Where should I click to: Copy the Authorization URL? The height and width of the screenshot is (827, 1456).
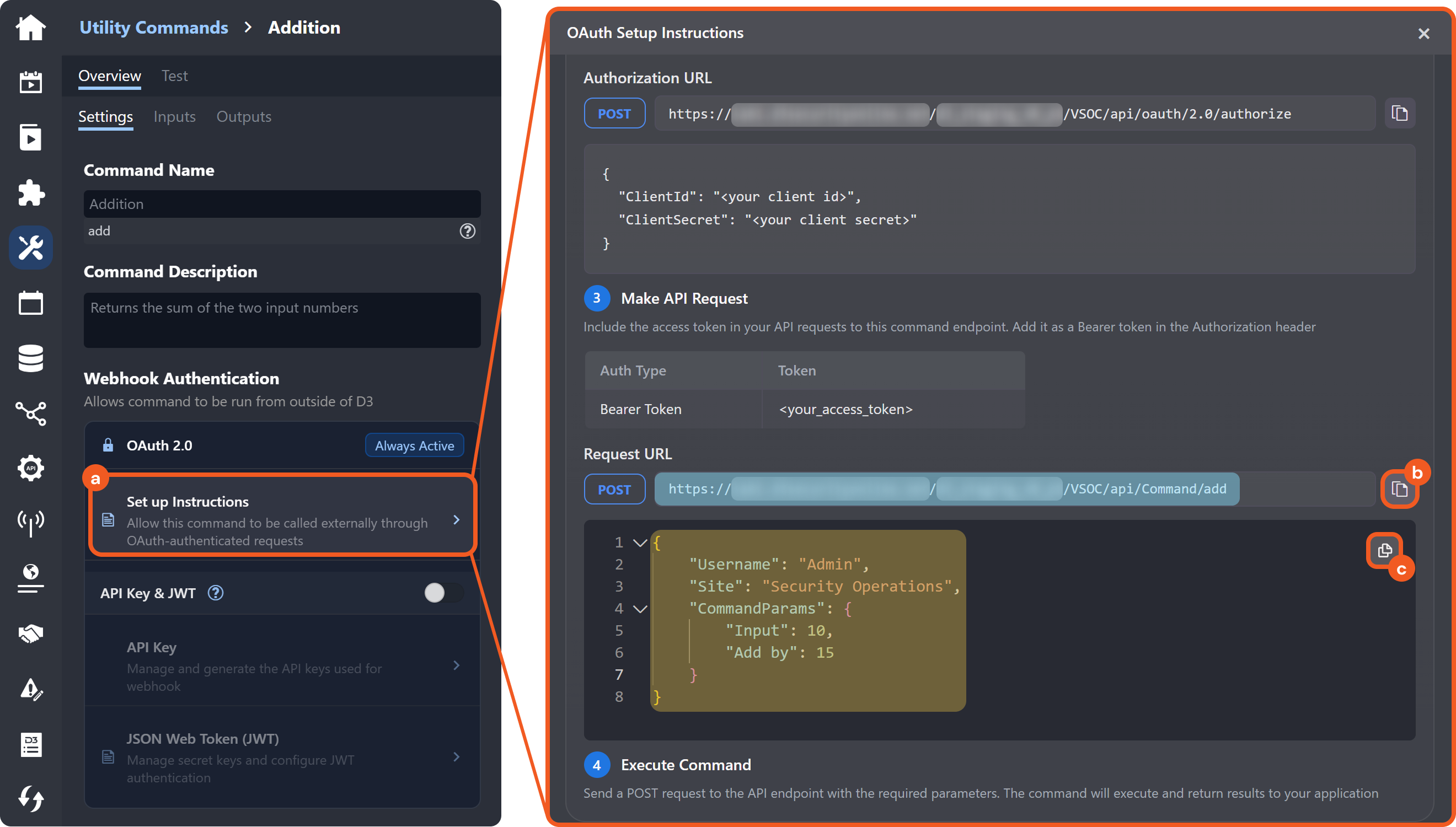pos(1399,114)
